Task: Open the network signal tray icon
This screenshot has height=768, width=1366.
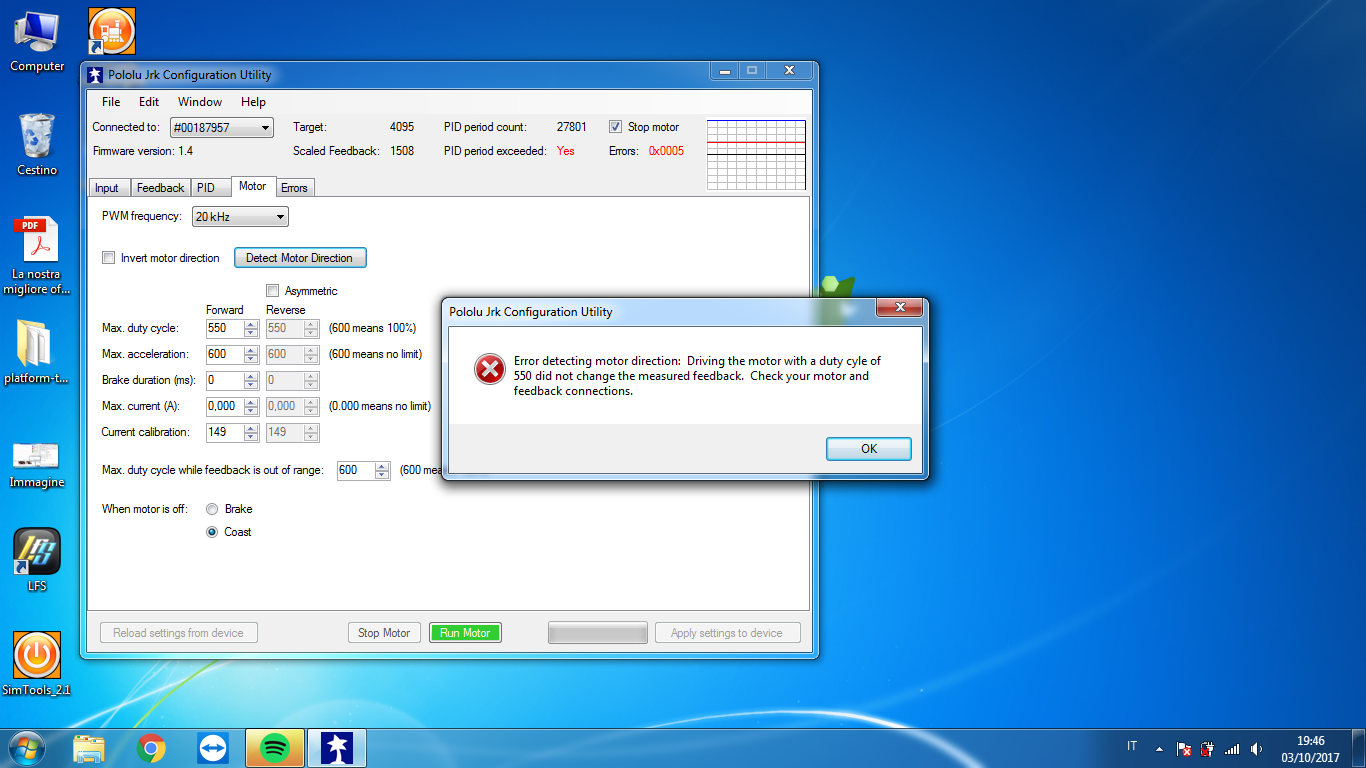Action: (1232, 748)
